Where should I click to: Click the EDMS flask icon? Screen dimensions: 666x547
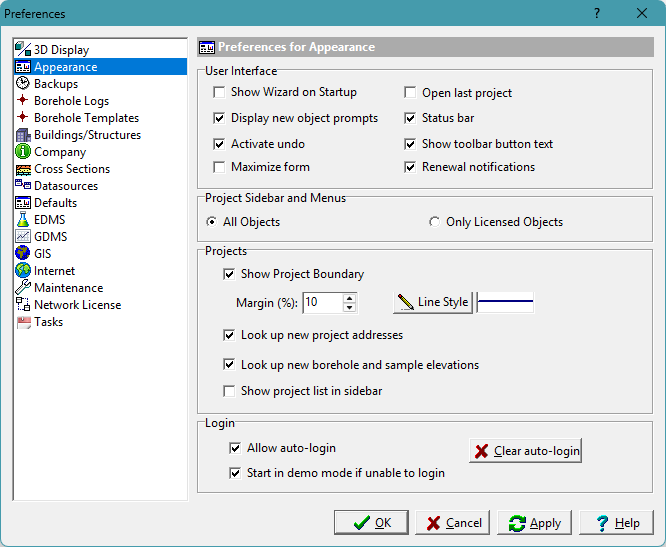coord(23,220)
